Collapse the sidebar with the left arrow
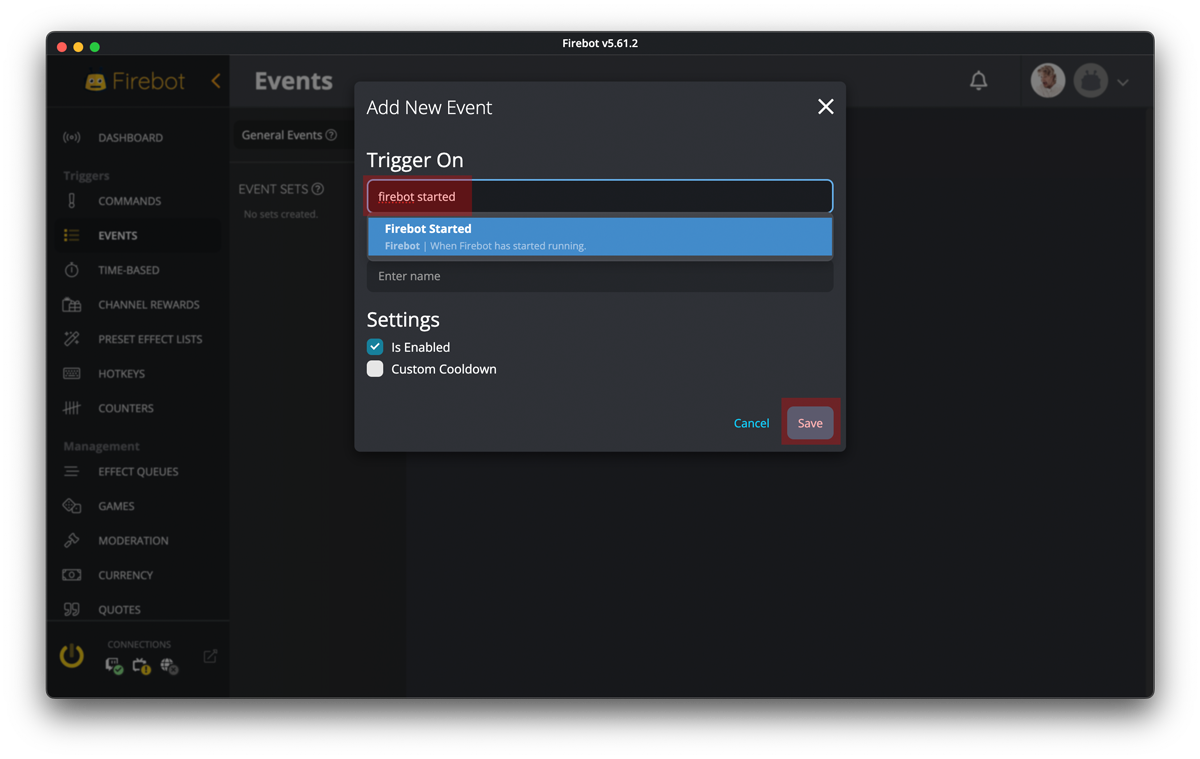This screenshot has height=759, width=1200. (215, 81)
